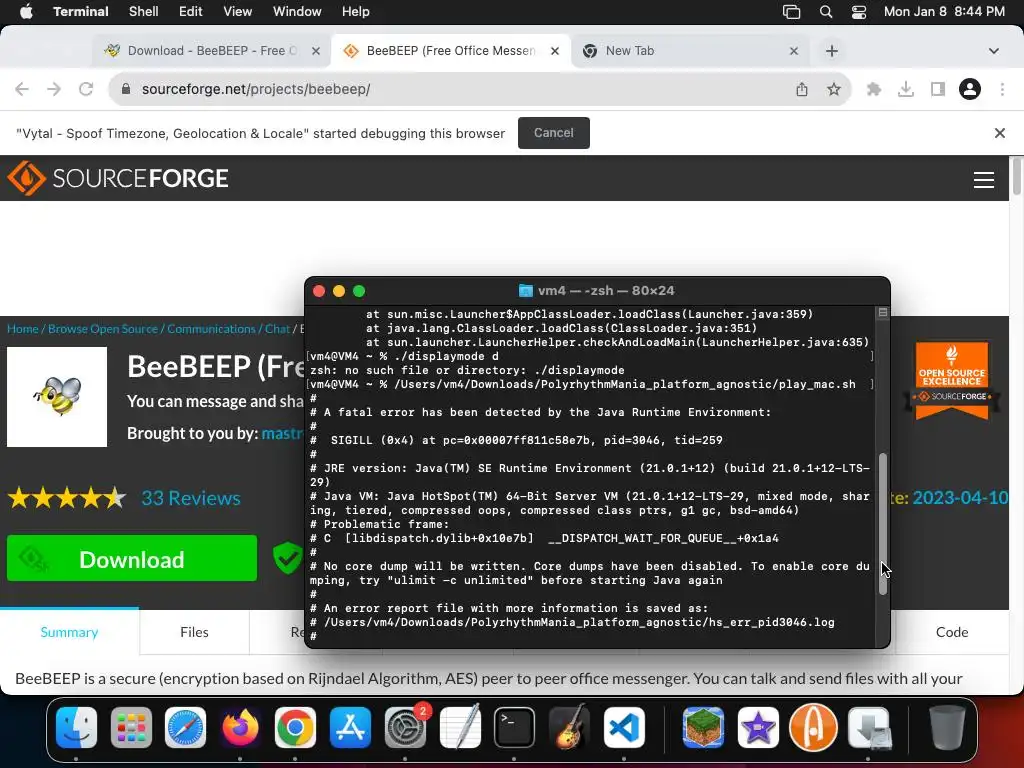Viewport: 1024px width, 768px height.
Task: Click the SourceForge logo
Action: (x=118, y=178)
